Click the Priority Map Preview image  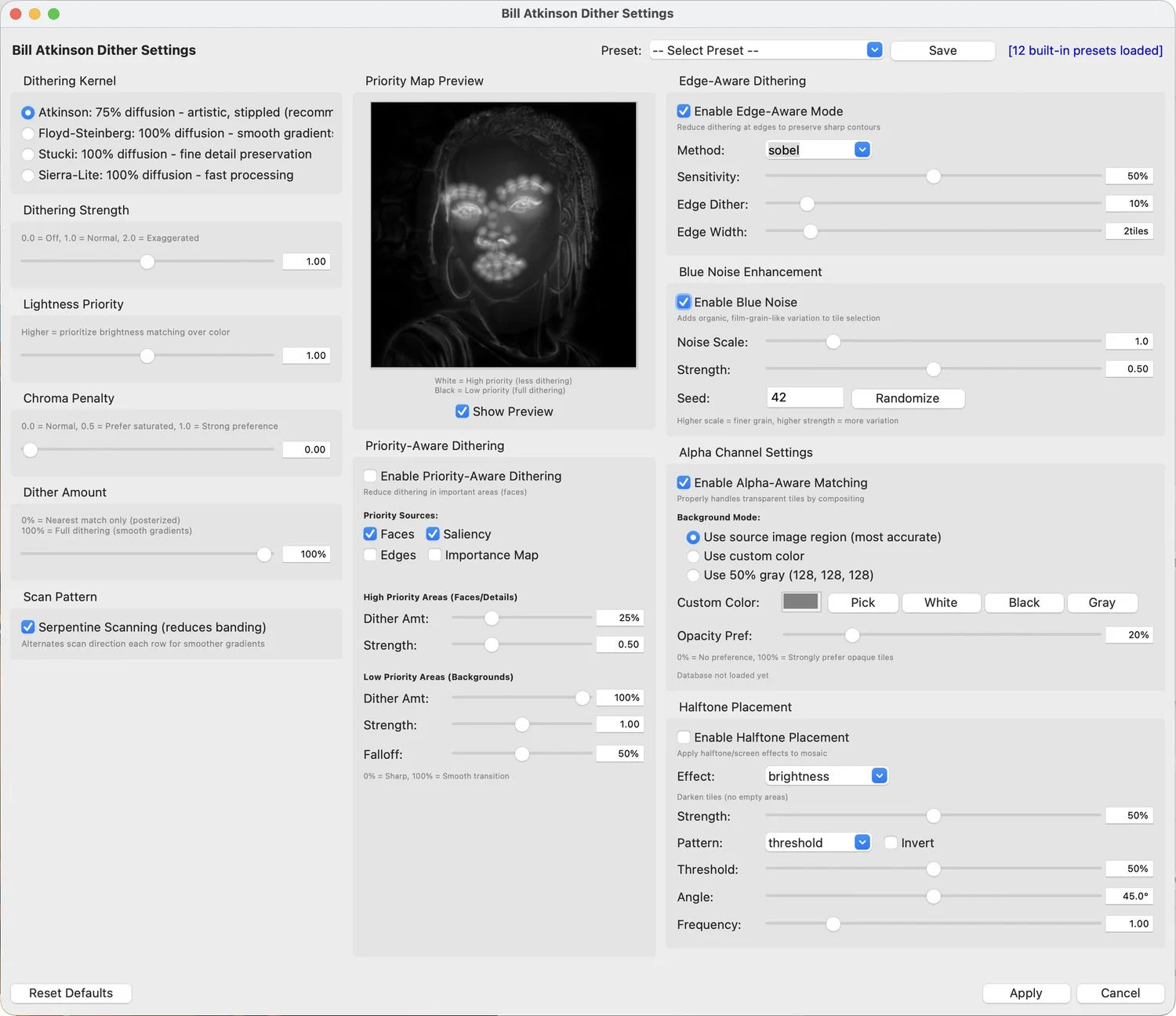[503, 234]
